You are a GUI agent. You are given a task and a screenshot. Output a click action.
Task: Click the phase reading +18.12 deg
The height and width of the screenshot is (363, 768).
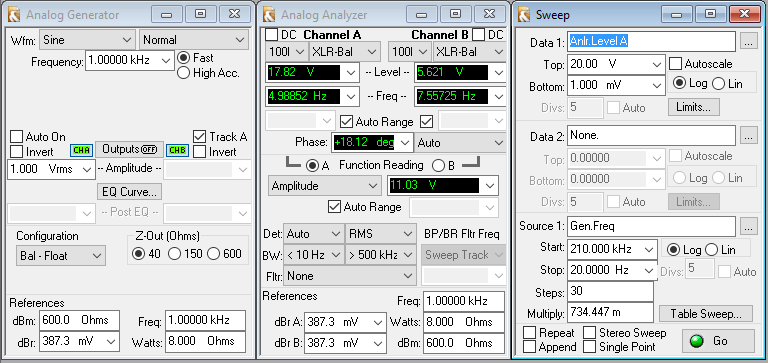point(364,143)
